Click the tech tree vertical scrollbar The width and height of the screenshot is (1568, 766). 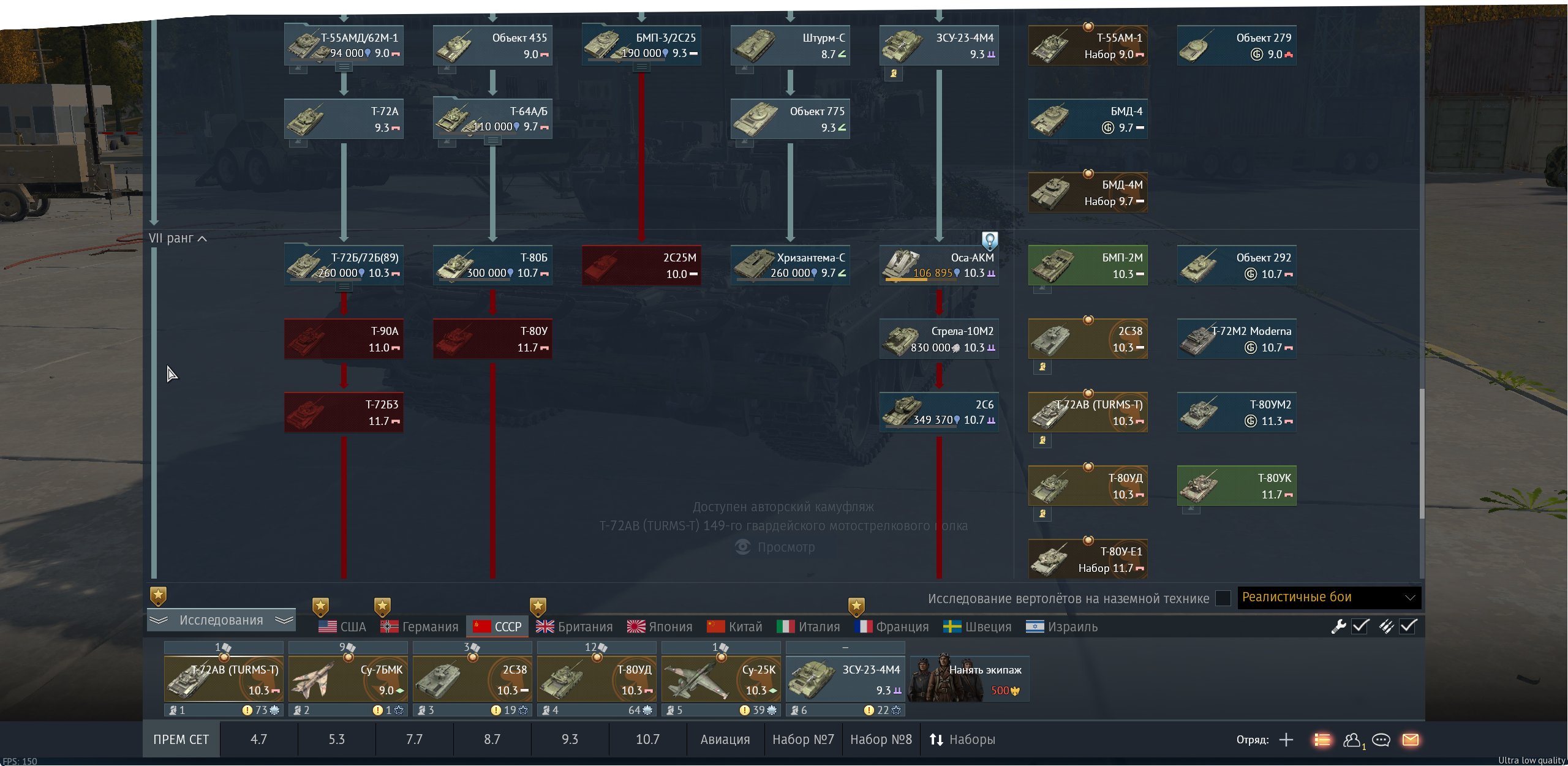pyautogui.click(x=1421, y=453)
